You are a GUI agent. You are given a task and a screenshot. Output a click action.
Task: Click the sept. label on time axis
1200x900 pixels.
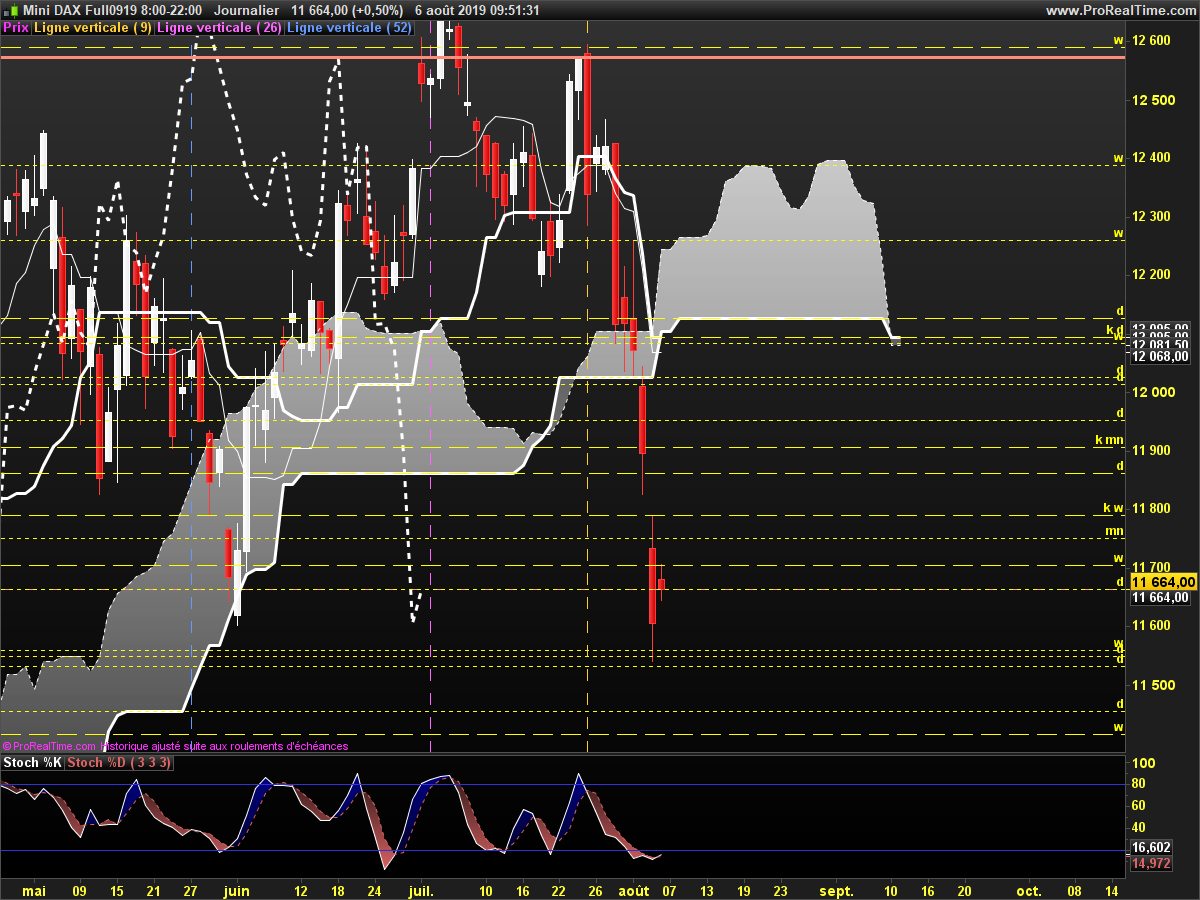click(837, 890)
